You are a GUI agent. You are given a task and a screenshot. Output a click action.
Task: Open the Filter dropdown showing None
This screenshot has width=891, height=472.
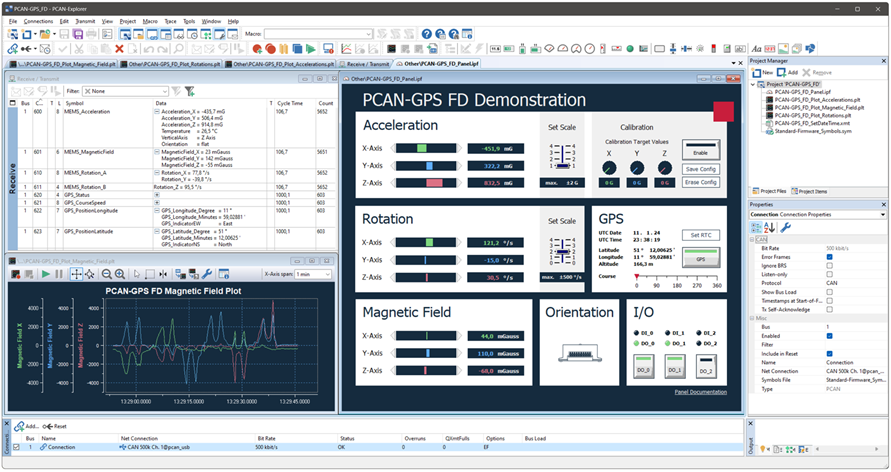(x=126, y=91)
